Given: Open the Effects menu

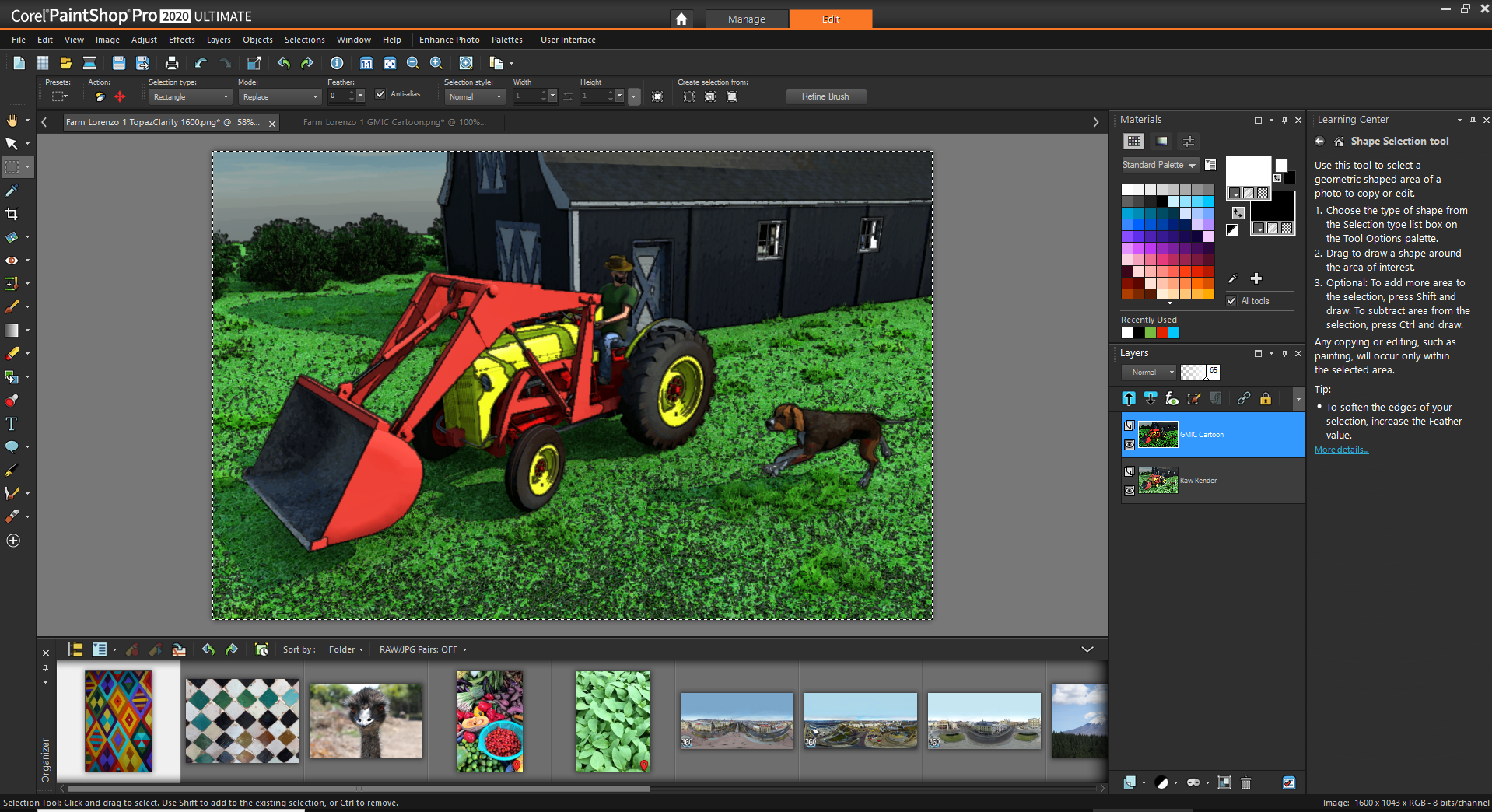Looking at the screenshot, I should click(x=182, y=40).
